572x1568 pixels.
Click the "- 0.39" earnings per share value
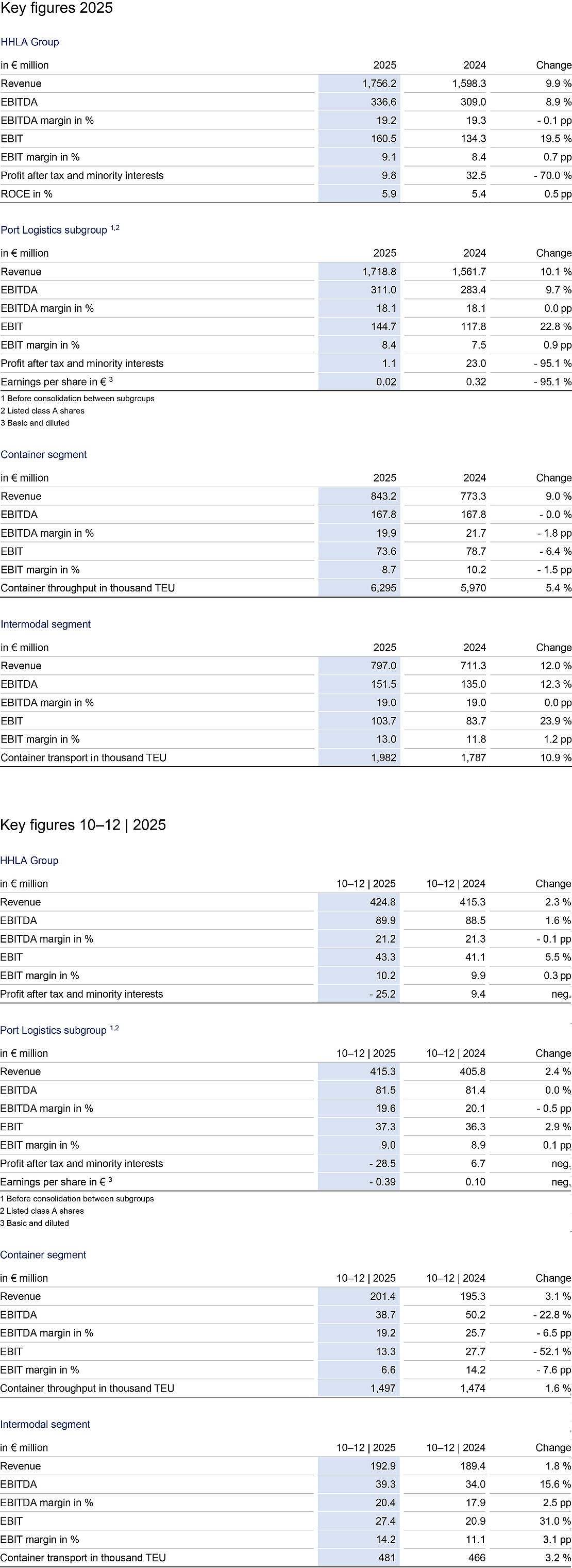pos(382,1181)
